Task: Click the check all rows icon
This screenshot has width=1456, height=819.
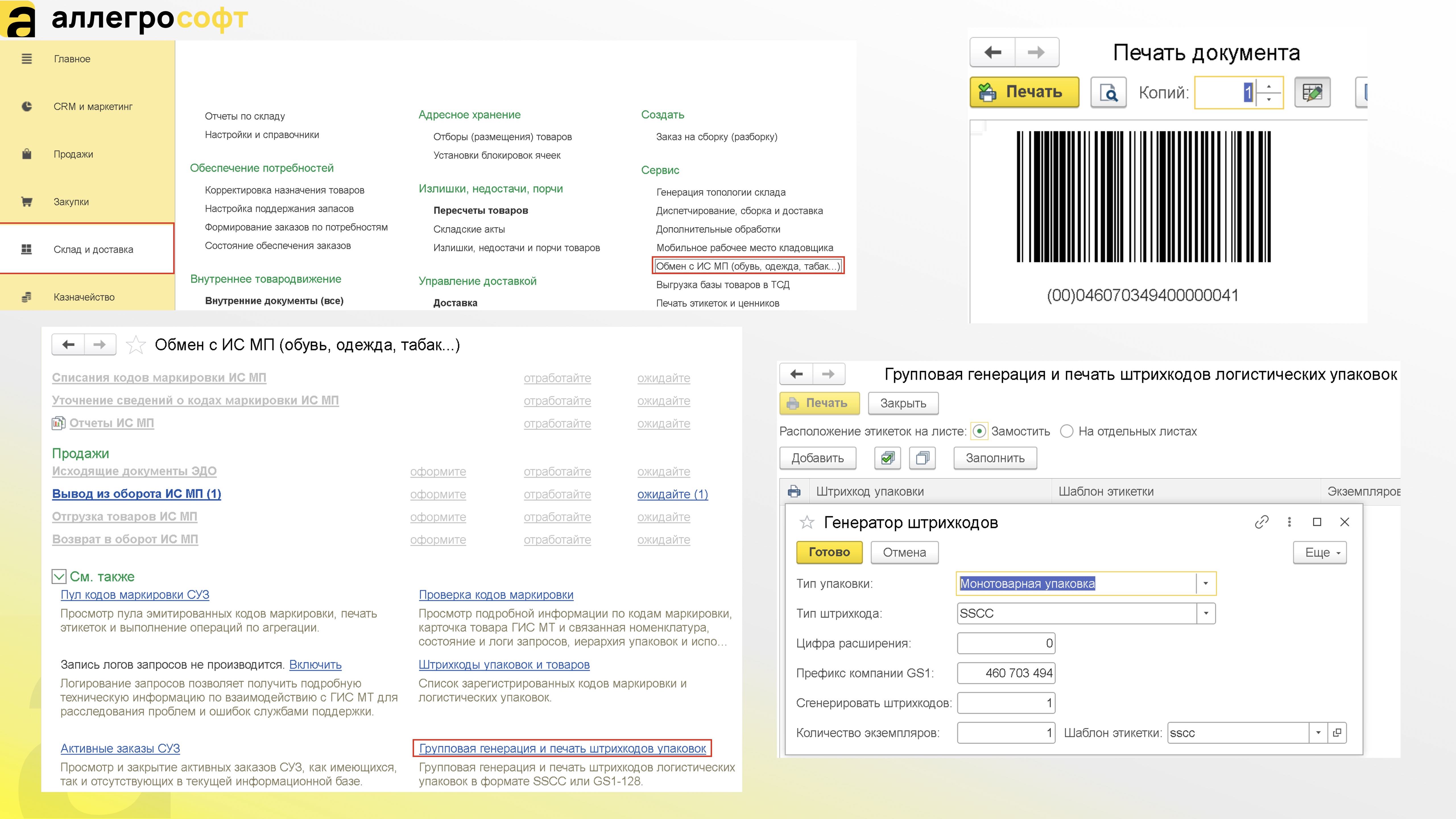Action: point(887,458)
